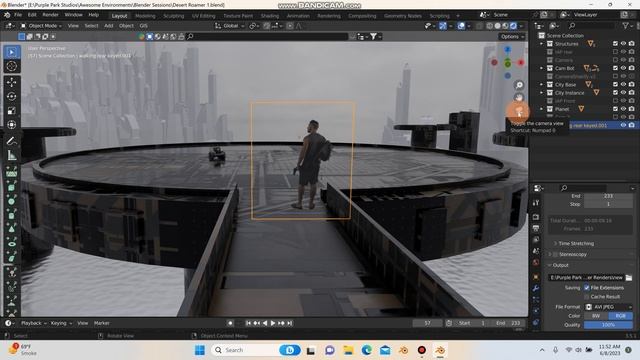Click the zoom magnifier in viewport
This screenshot has width=640, height=360.
[519, 85]
